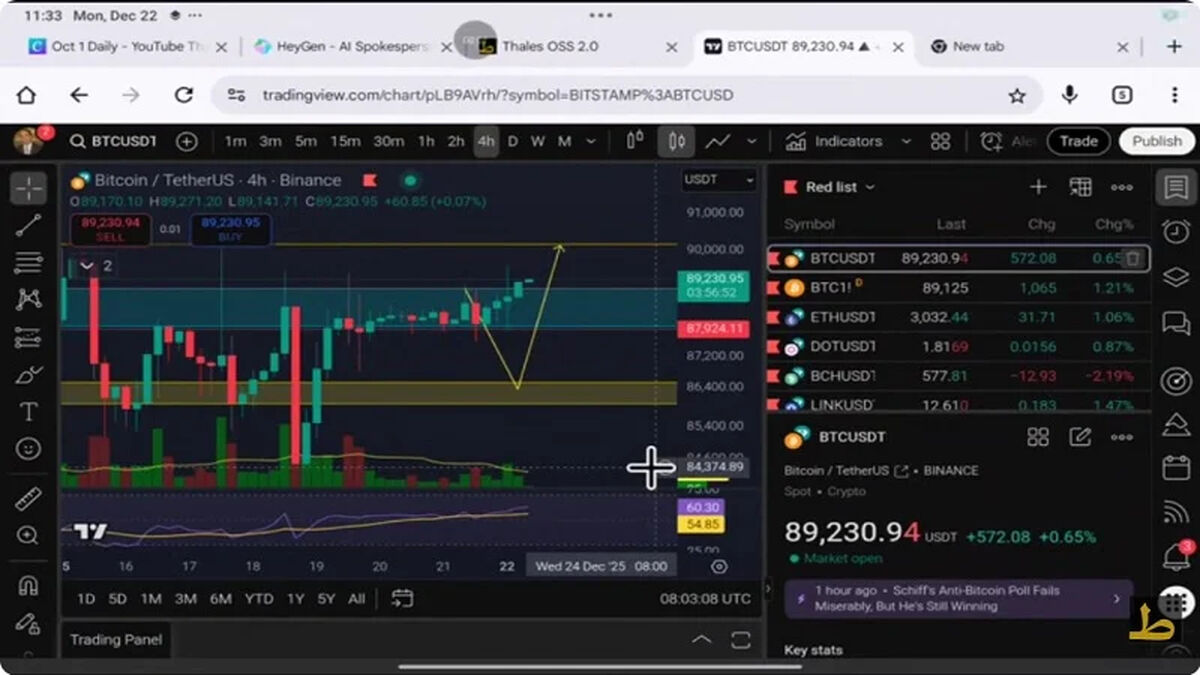Open the USDT currency dropdown
The image size is (1200, 675).
pyautogui.click(x=718, y=180)
